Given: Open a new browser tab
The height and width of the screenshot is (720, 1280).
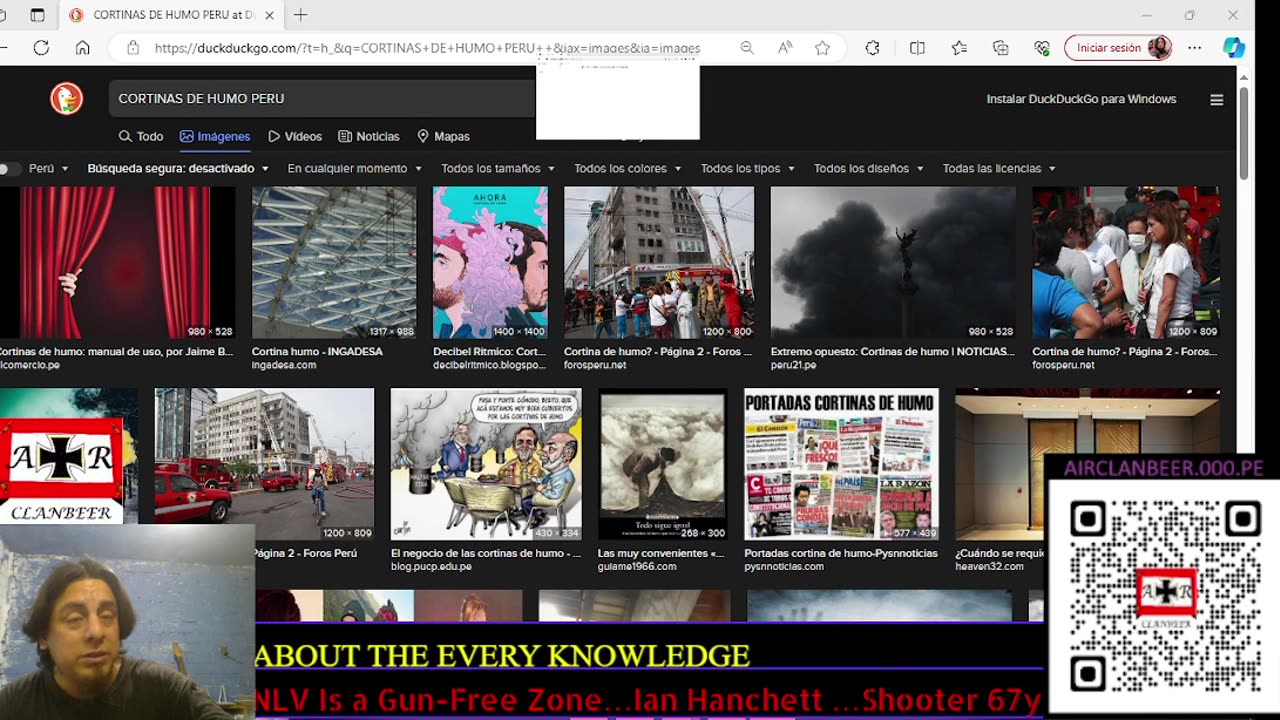Looking at the screenshot, I should point(300,15).
